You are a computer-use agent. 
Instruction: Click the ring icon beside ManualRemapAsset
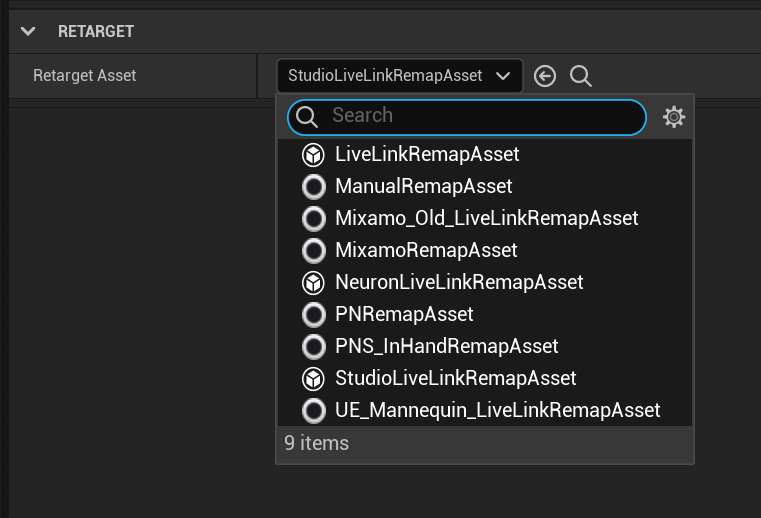(314, 187)
